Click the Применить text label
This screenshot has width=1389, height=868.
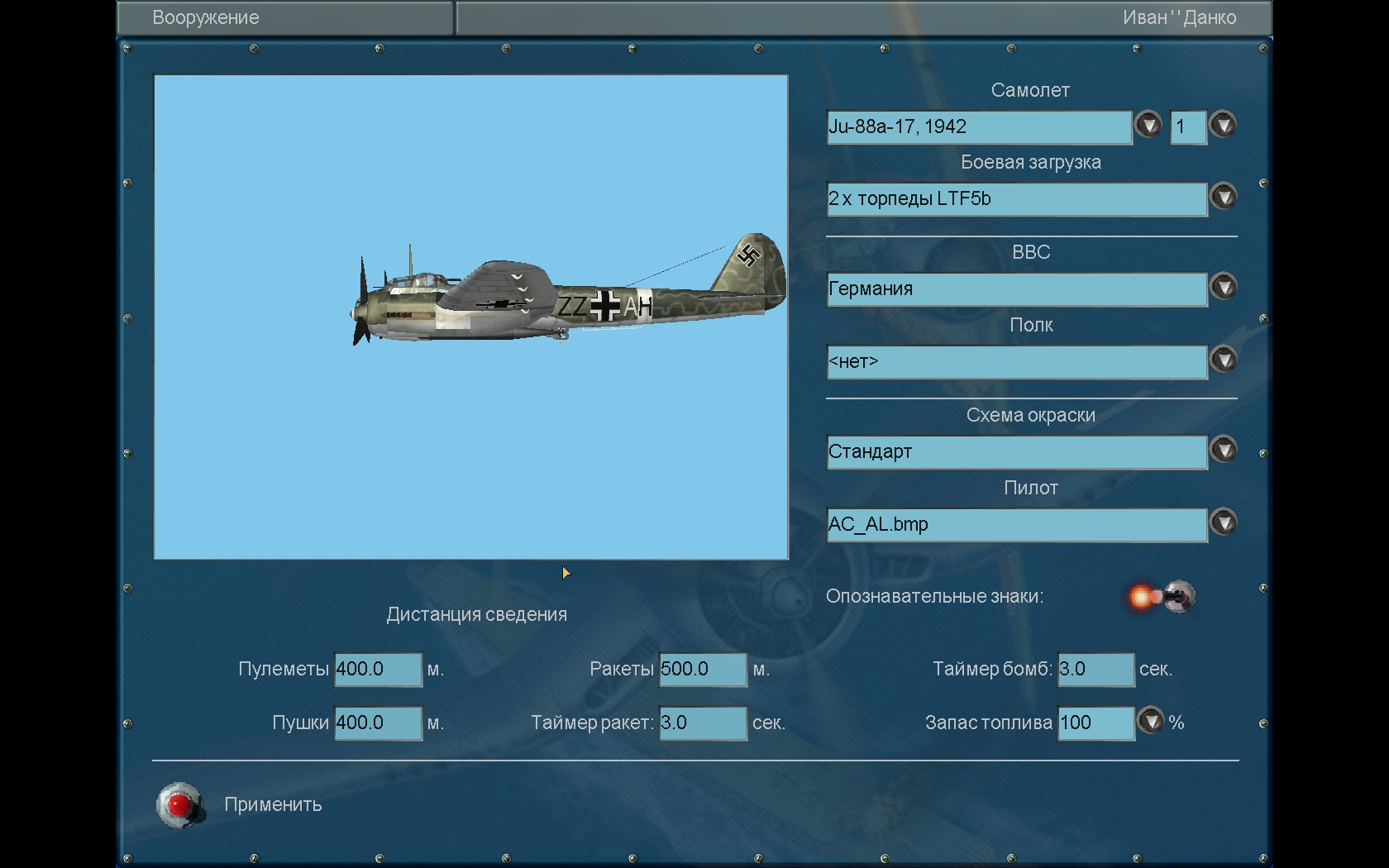273,805
